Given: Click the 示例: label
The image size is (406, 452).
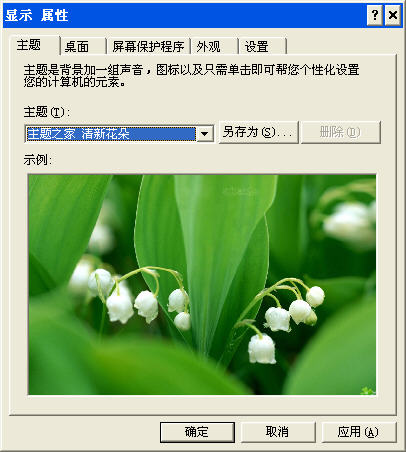Looking at the screenshot, I should 37,160.
